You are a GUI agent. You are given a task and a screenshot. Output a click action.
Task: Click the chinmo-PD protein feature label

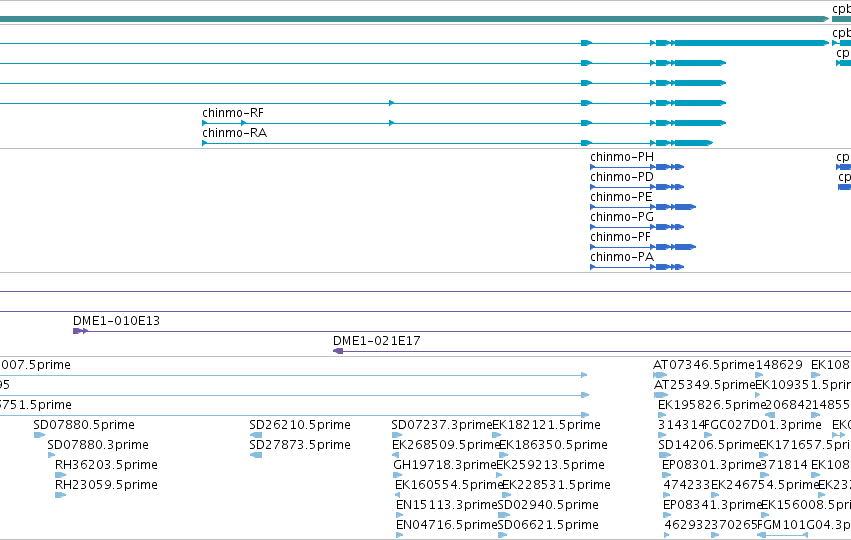[x=622, y=177]
